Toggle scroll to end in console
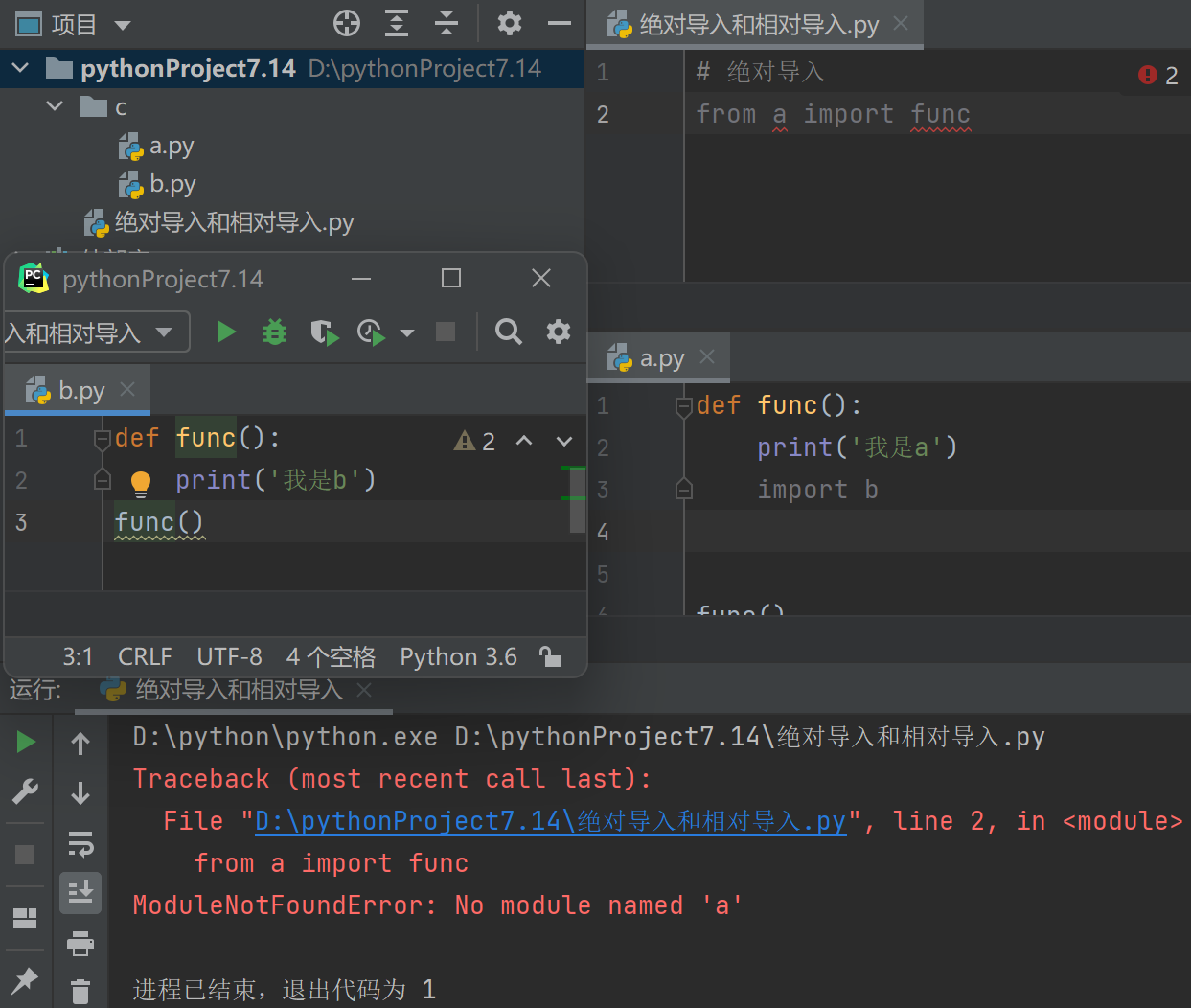Viewport: 1191px width, 1008px height. [x=80, y=892]
